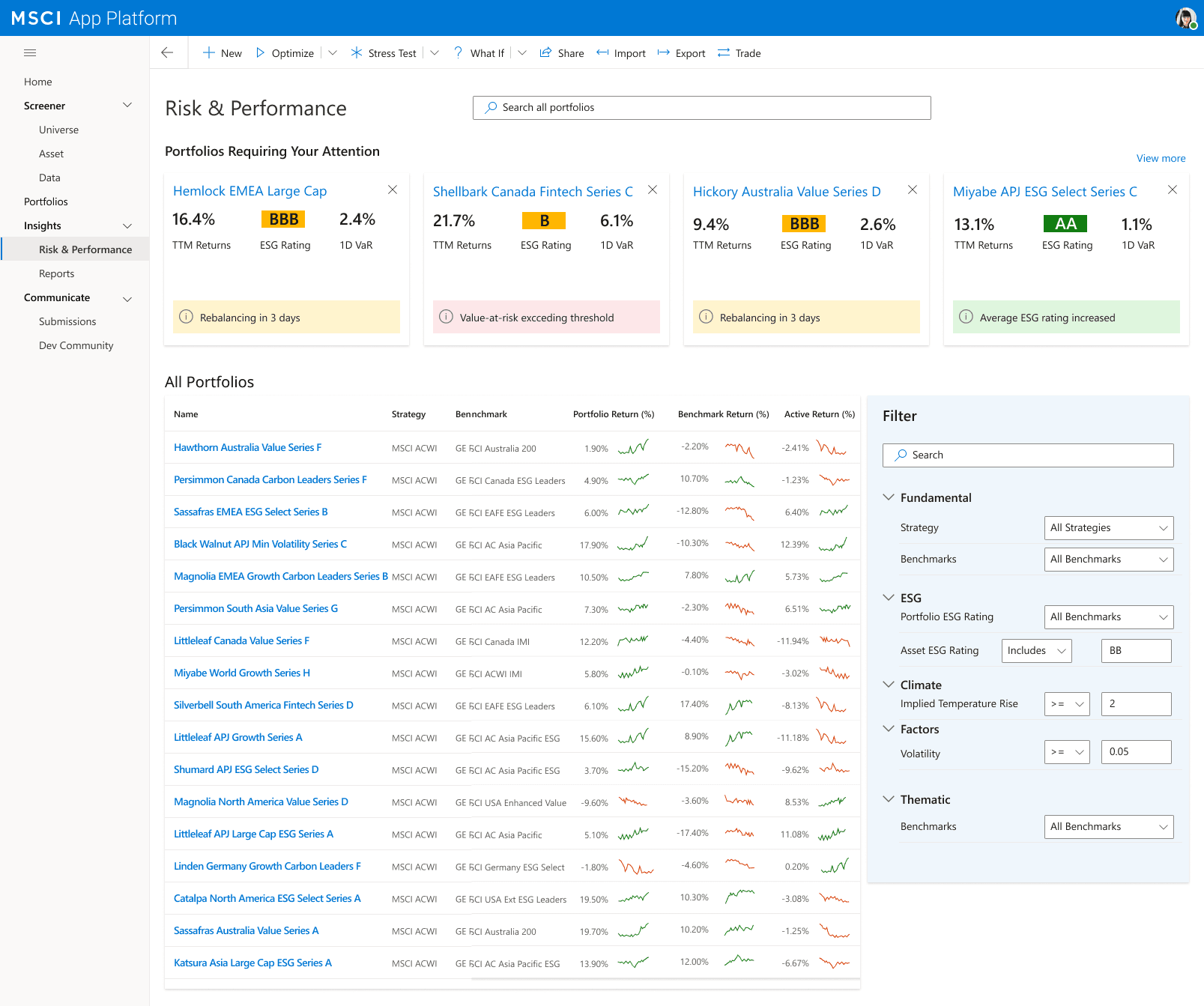This screenshot has width=1204, height=1006.
Task: Click the Asset ESG Rating BB value field
Action: [1136, 651]
